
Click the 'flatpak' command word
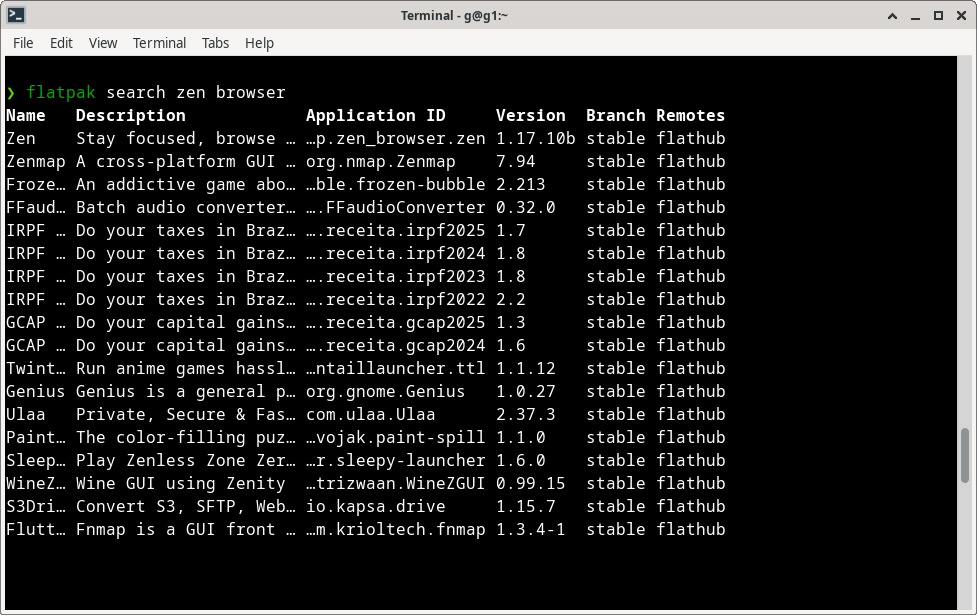(61, 92)
